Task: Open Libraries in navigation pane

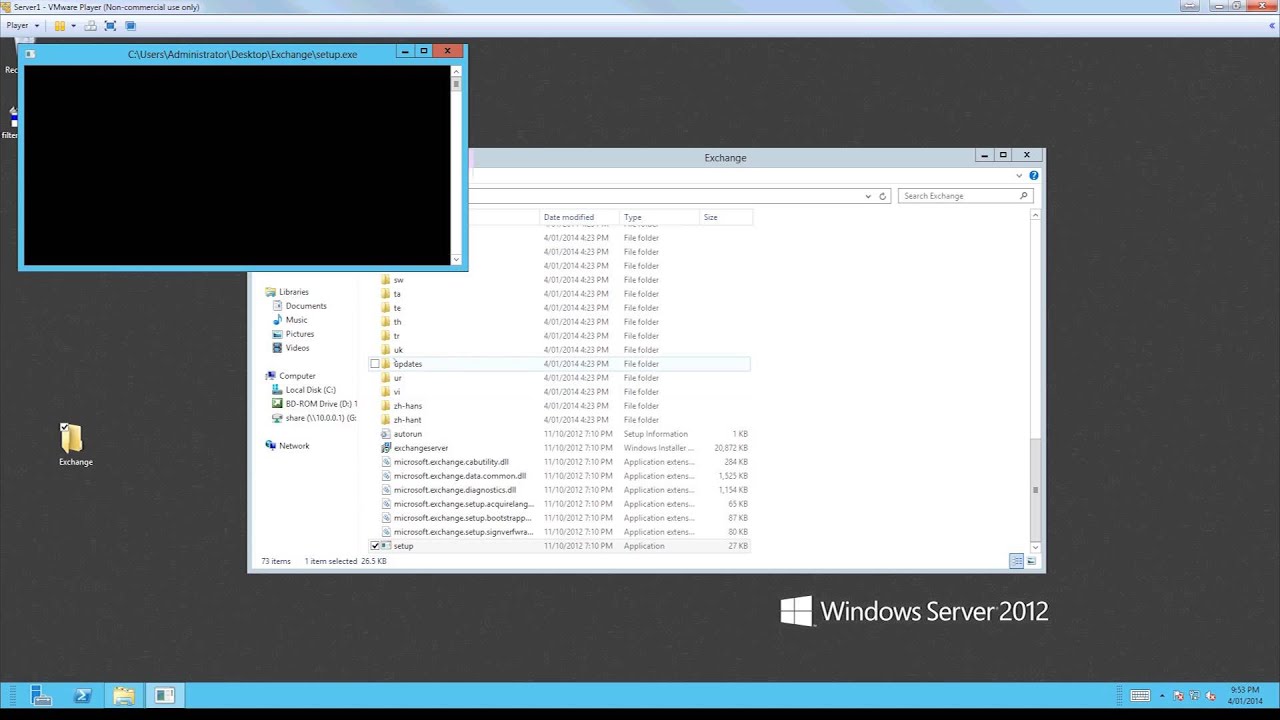Action: [293, 292]
